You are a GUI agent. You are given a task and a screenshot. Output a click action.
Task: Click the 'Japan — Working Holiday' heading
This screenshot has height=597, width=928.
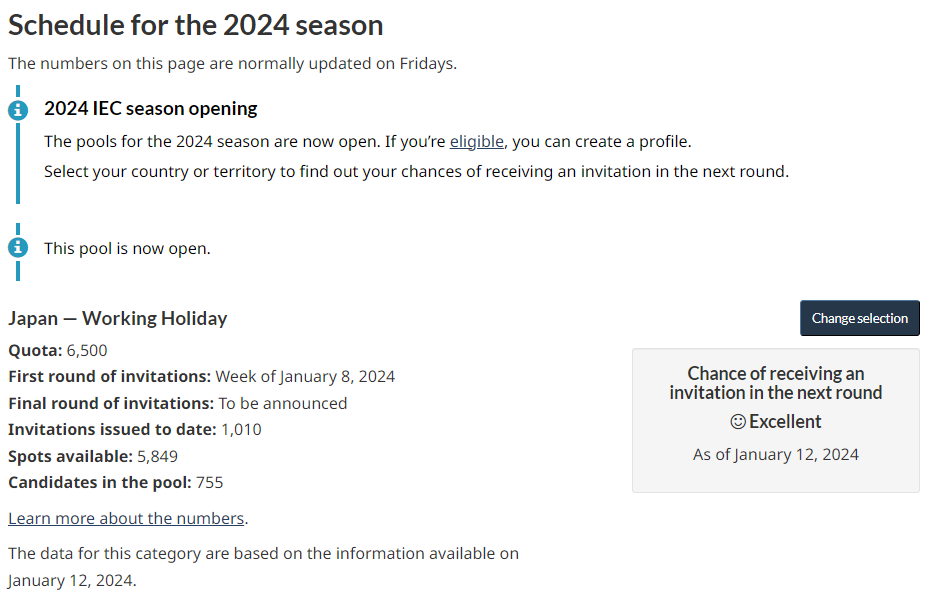118,318
